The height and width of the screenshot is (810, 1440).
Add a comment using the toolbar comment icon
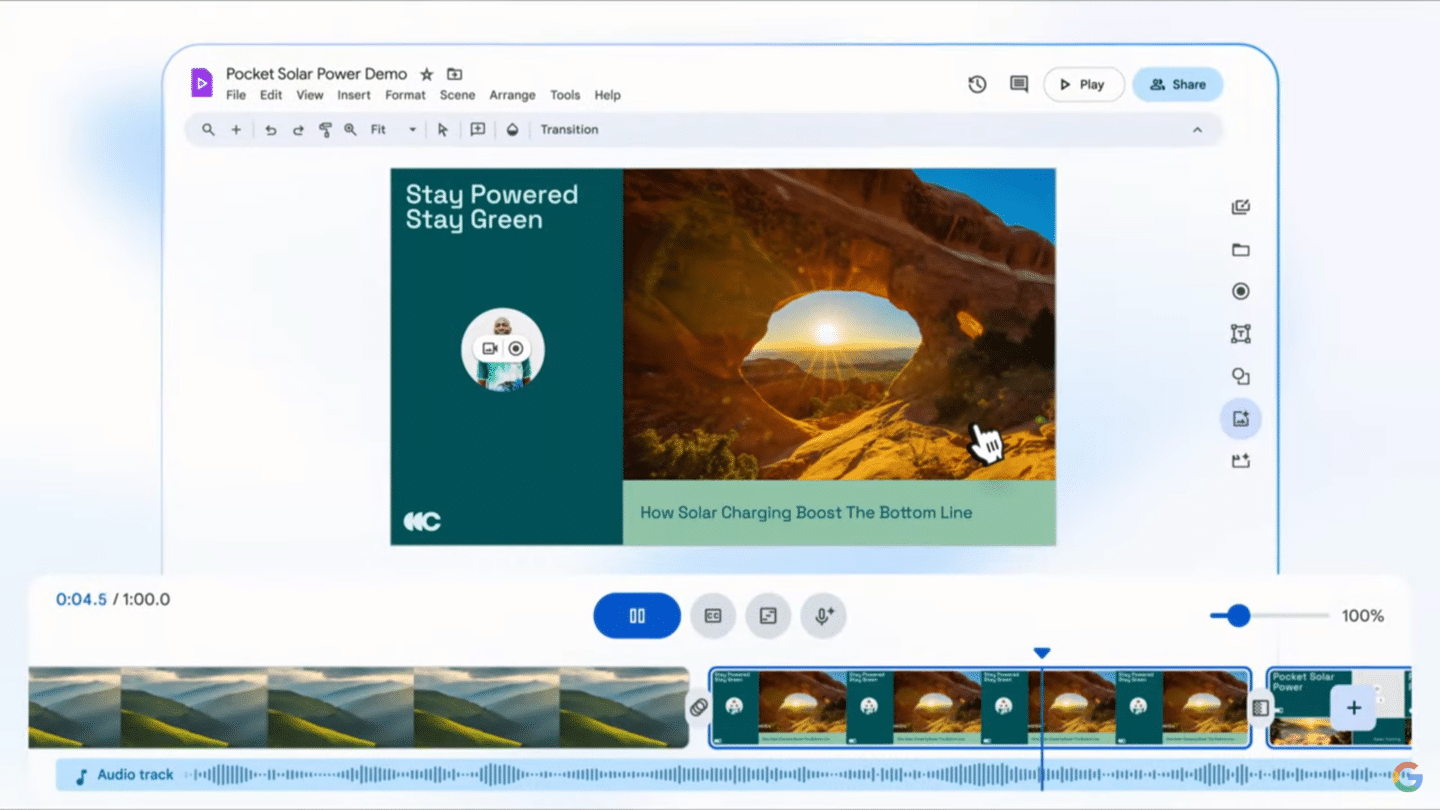click(x=477, y=129)
